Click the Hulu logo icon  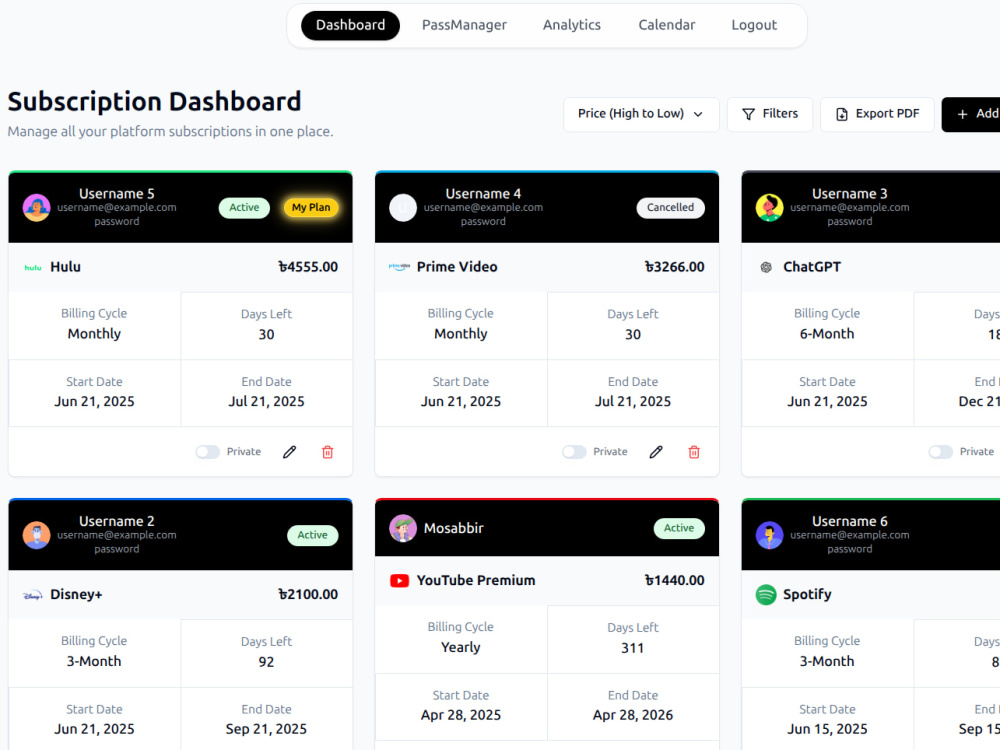click(x=33, y=267)
